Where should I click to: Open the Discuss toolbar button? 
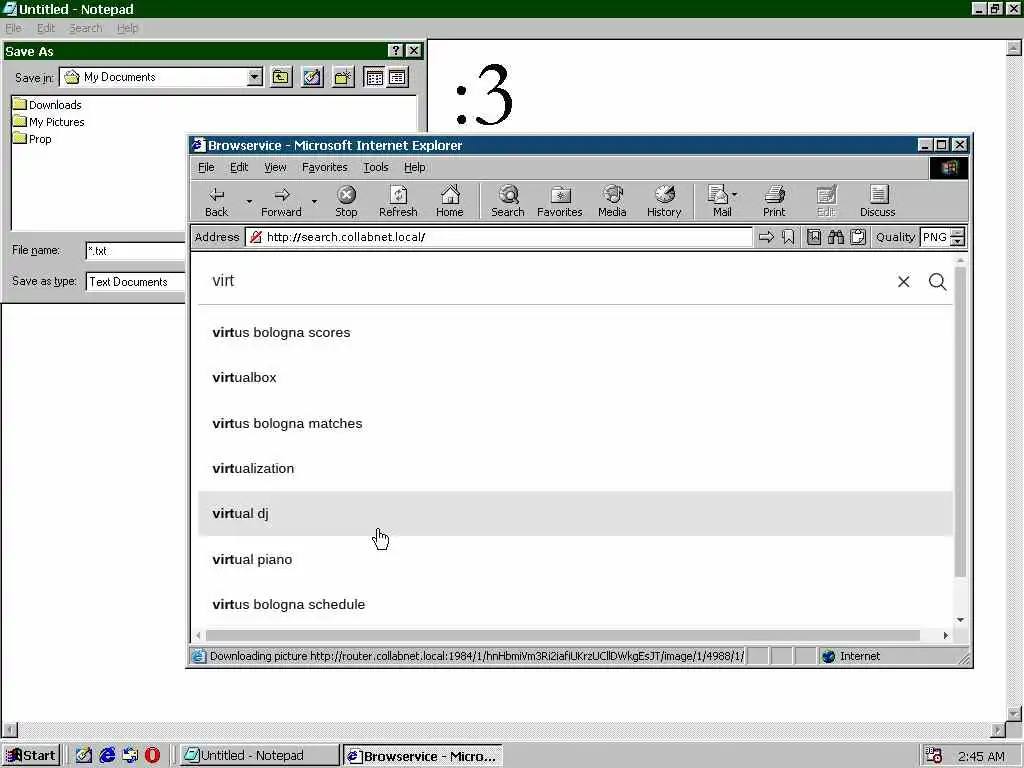[x=878, y=201]
